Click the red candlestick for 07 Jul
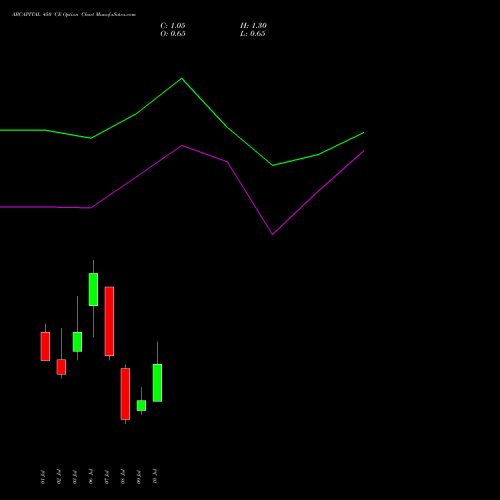Viewport: 500px width, 500px height. click(x=109, y=321)
